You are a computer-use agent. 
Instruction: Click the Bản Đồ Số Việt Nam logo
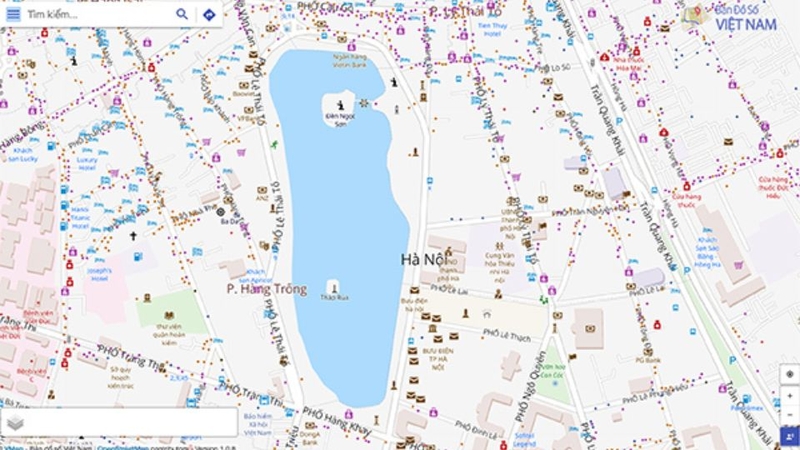pos(731,18)
